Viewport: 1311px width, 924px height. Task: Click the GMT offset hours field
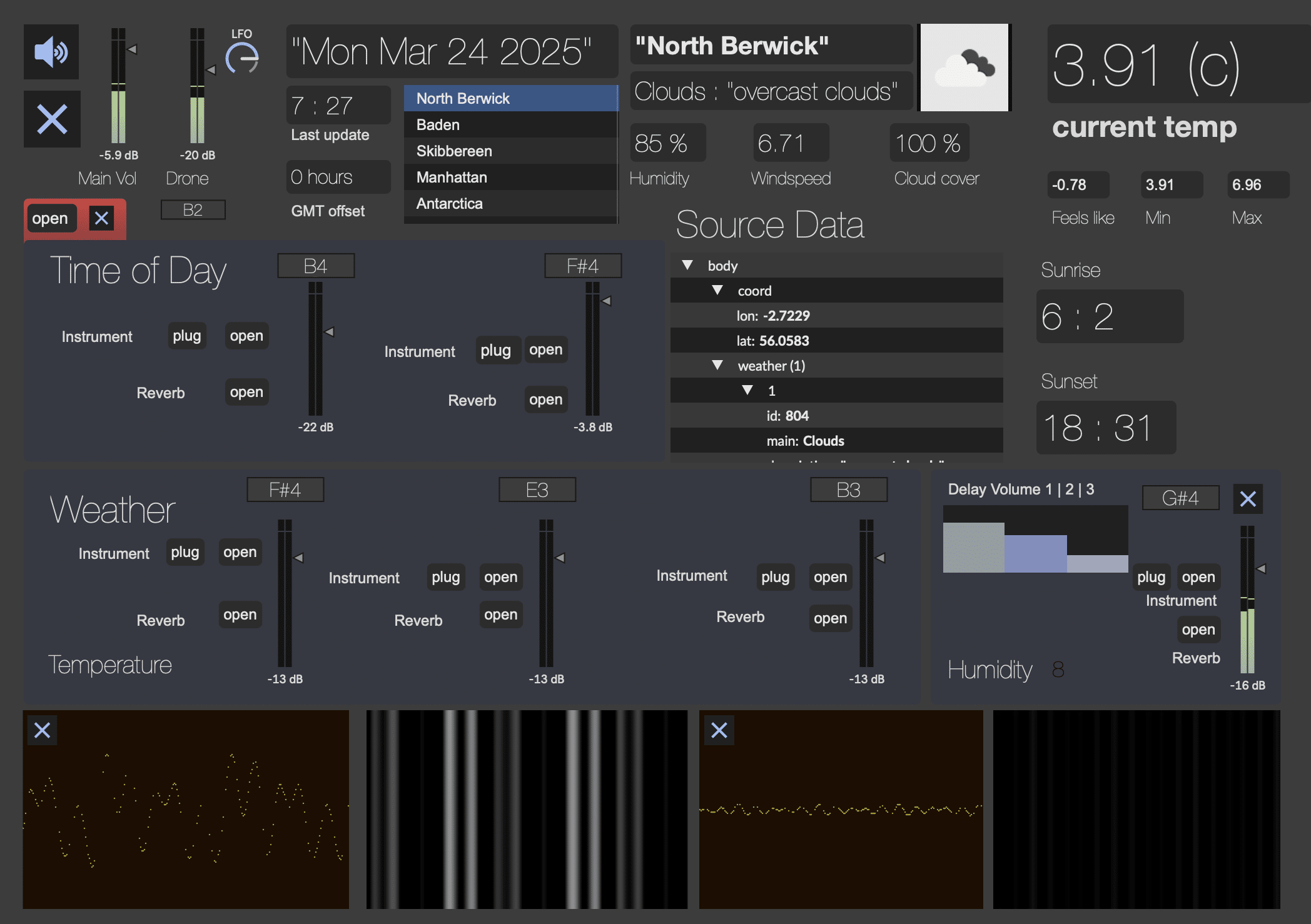pos(338,177)
